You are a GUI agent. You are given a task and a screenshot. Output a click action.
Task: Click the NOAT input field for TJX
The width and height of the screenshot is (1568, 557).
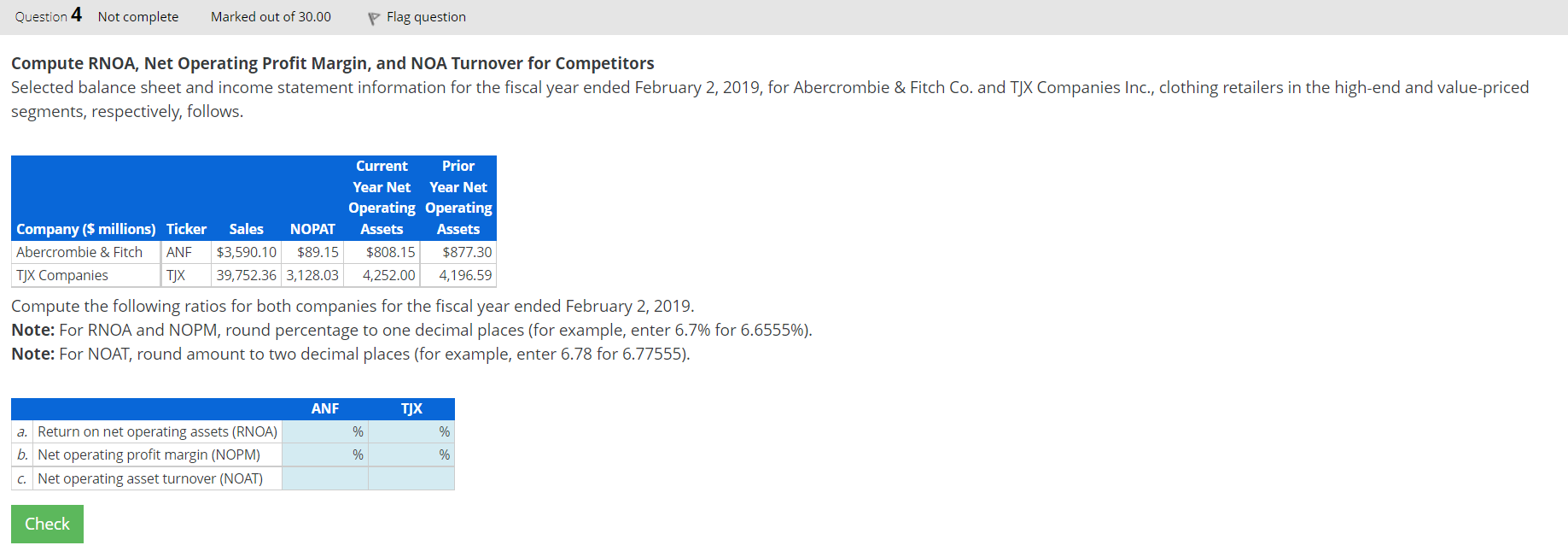pos(411,478)
